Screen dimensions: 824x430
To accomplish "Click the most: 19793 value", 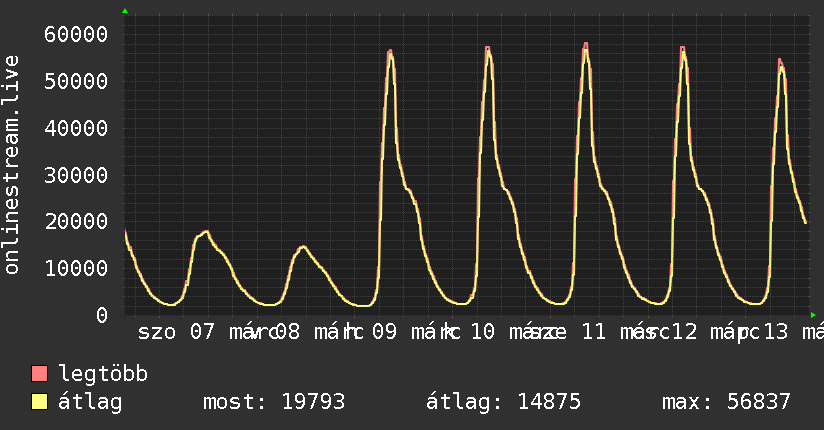I will click(274, 402).
